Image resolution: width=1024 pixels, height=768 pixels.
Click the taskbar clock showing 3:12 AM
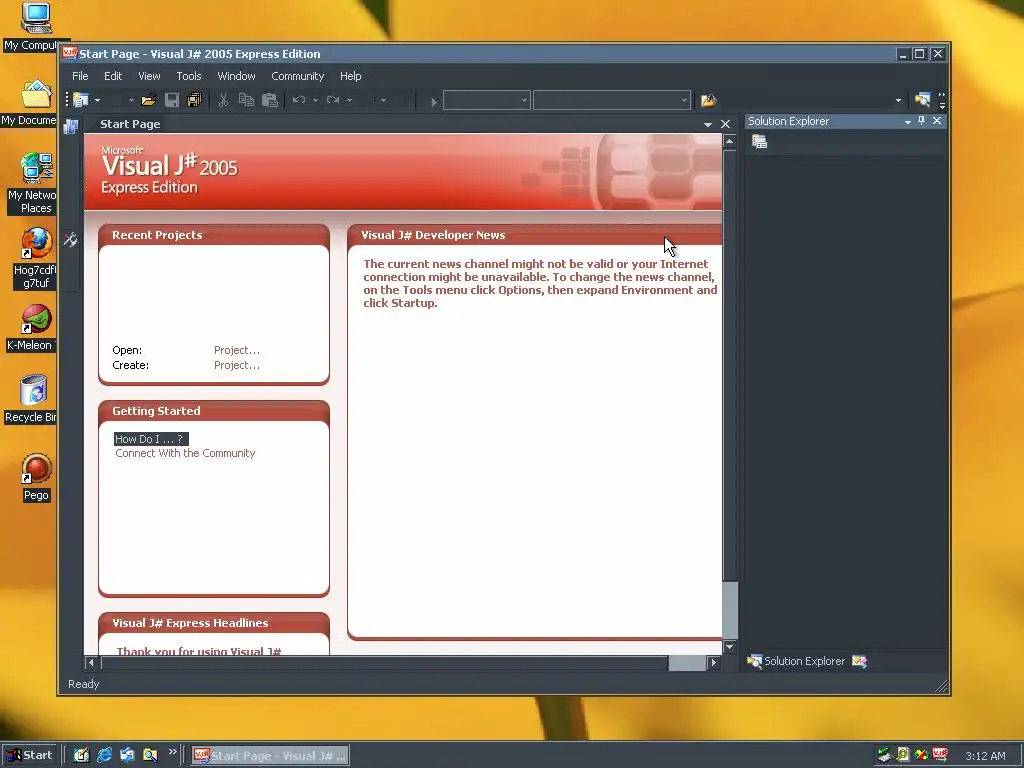[x=985, y=756]
